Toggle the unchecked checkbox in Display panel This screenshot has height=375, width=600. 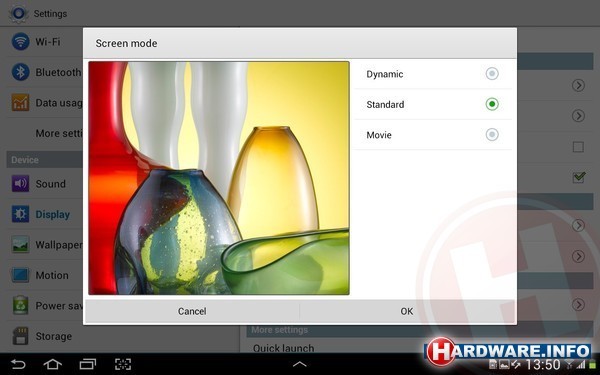coord(578,147)
